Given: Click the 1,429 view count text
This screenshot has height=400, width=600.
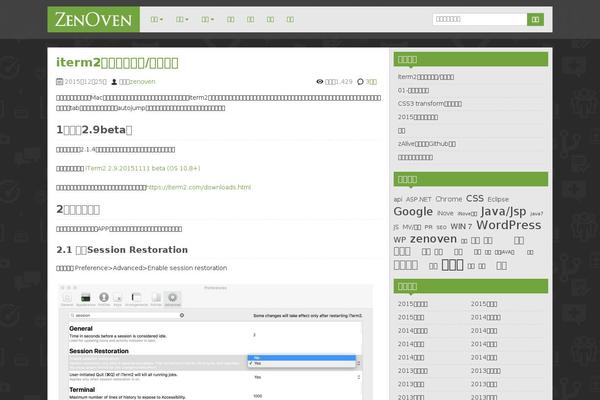Looking at the screenshot, I should (344, 82).
